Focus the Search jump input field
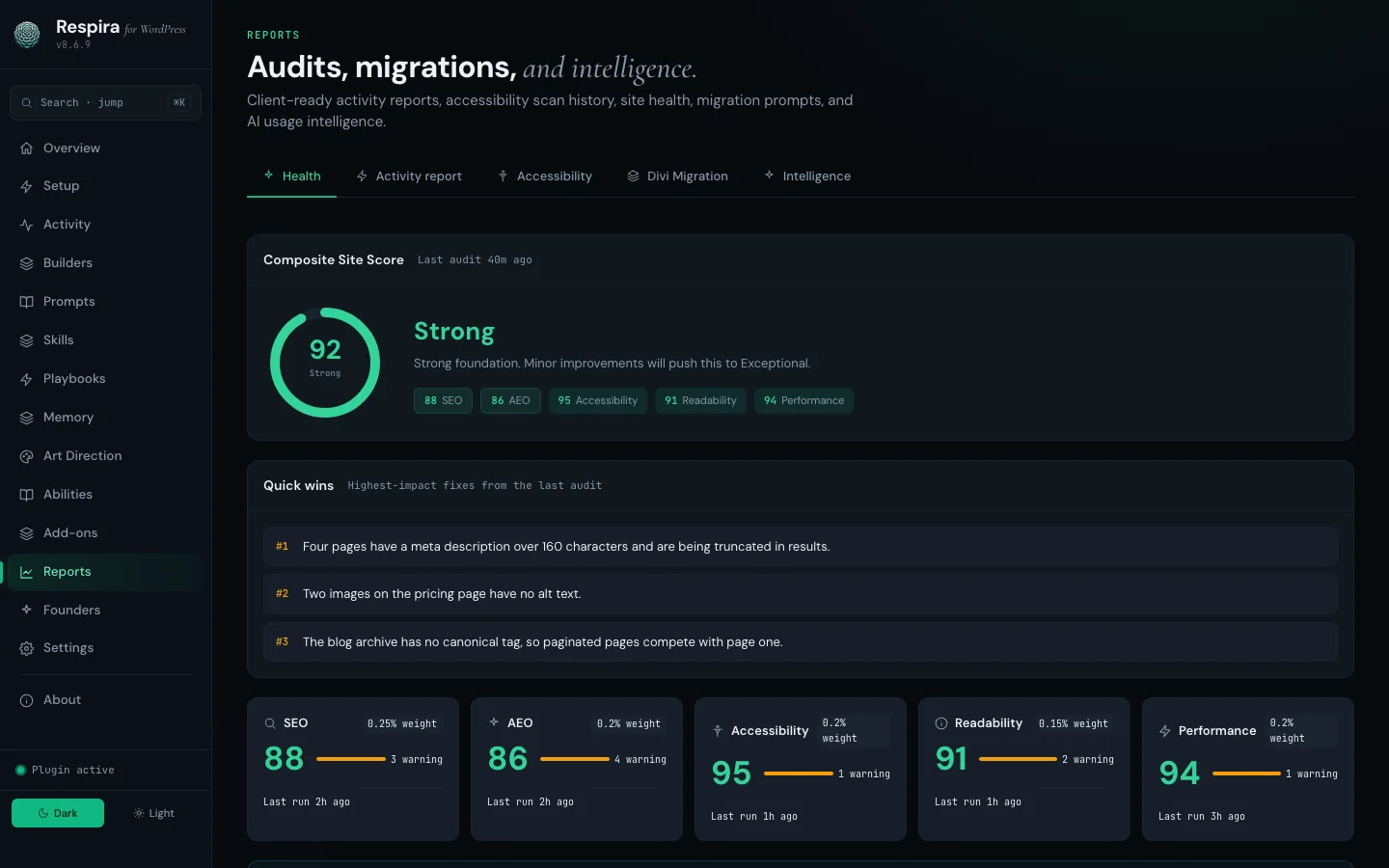1389x868 pixels. (105, 102)
